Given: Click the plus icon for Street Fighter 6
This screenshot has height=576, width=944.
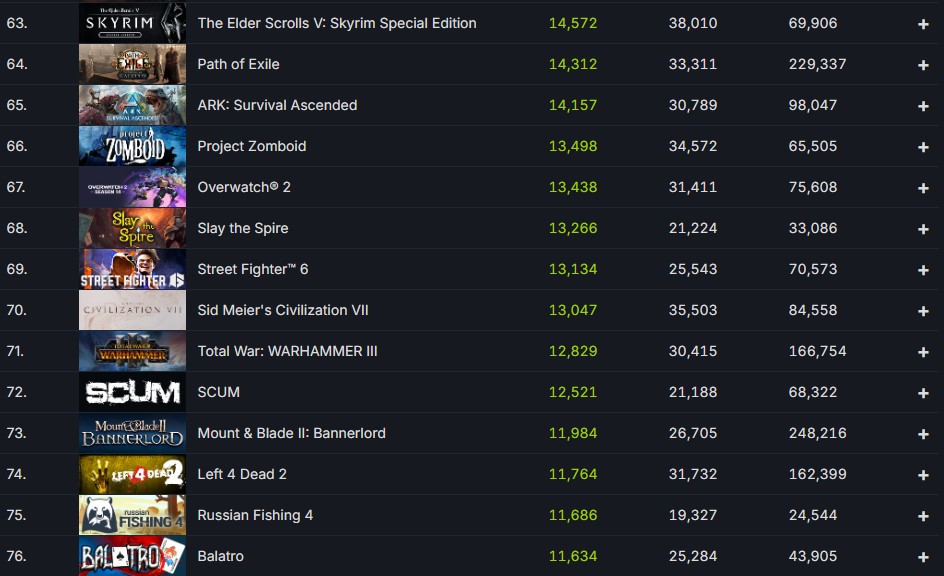Looking at the screenshot, I should click(x=923, y=270).
